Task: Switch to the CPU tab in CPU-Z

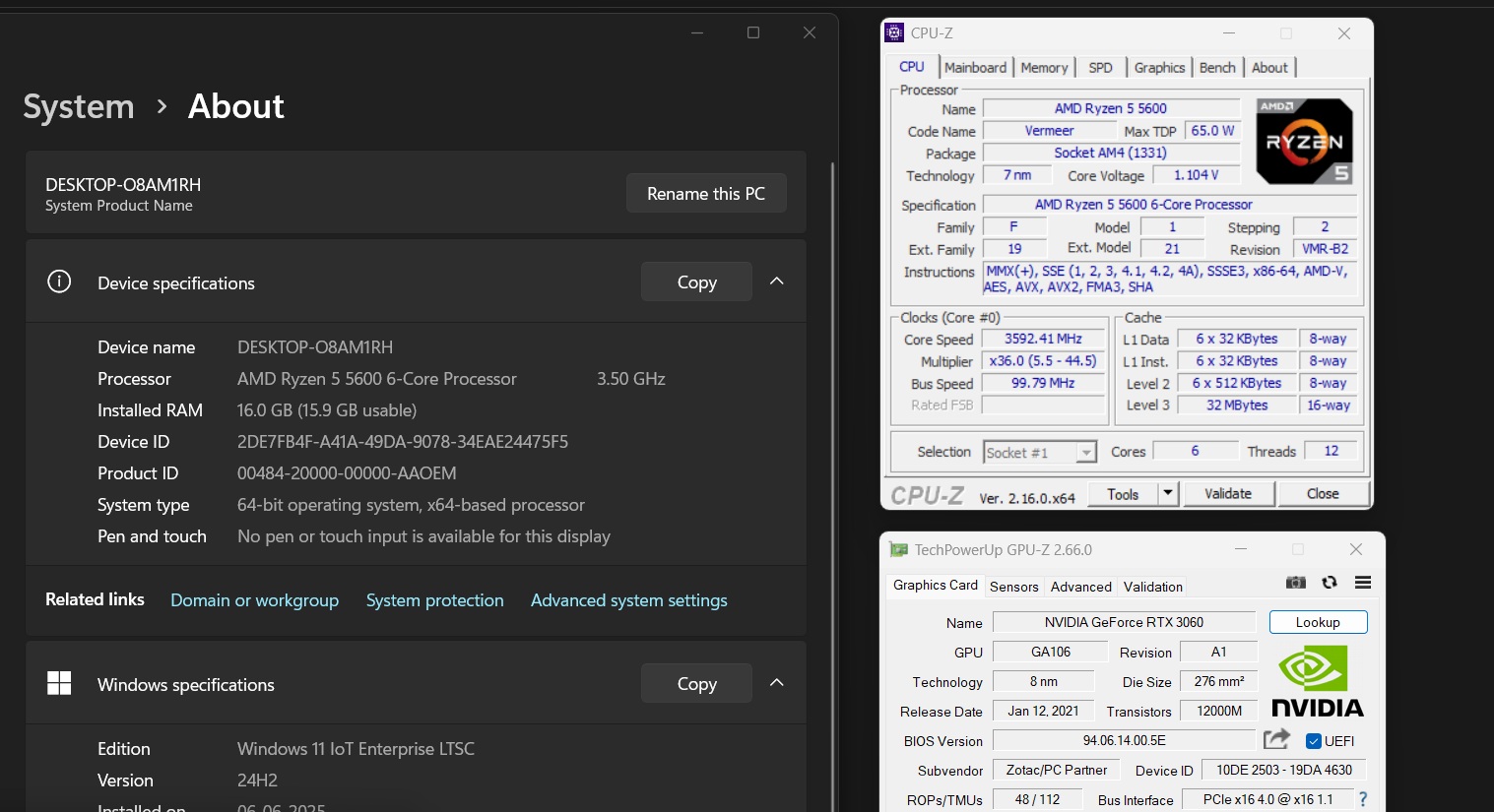Action: tap(912, 67)
